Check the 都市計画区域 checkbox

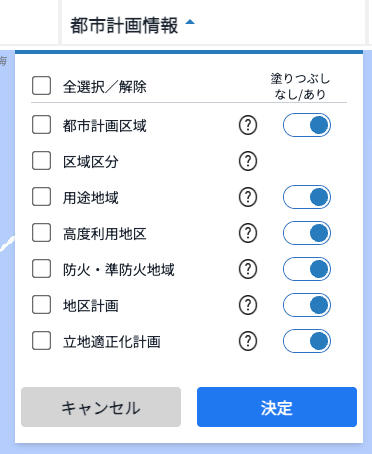41,125
